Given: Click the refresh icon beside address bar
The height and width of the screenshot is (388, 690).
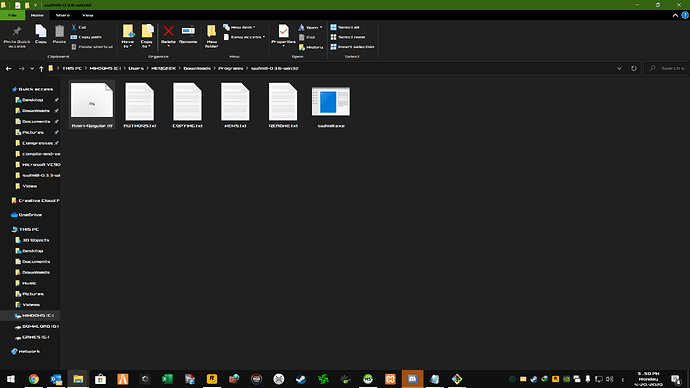Looking at the screenshot, I should pyautogui.click(x=634, y=69).
